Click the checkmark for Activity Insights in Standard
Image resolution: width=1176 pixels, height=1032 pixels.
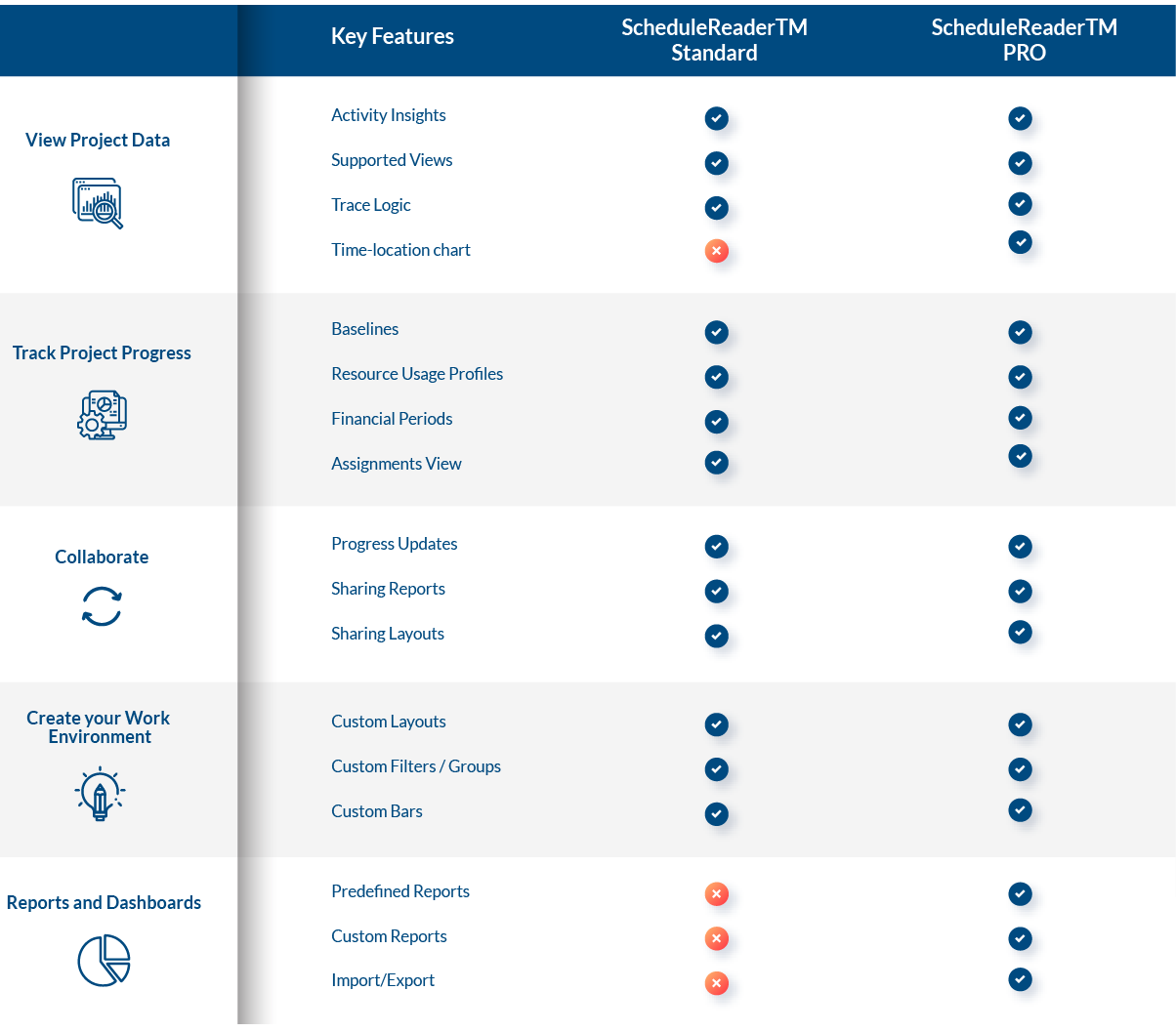point(716,118)
